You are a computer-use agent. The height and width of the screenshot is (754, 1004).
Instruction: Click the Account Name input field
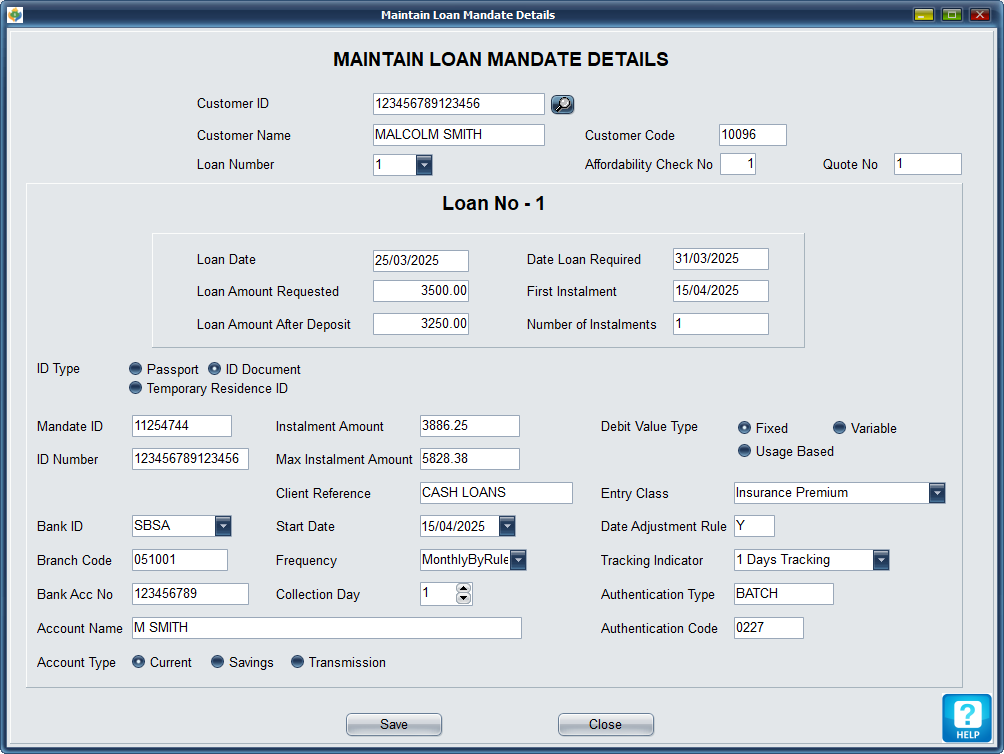pyautogui.click(x=326, y=628)
